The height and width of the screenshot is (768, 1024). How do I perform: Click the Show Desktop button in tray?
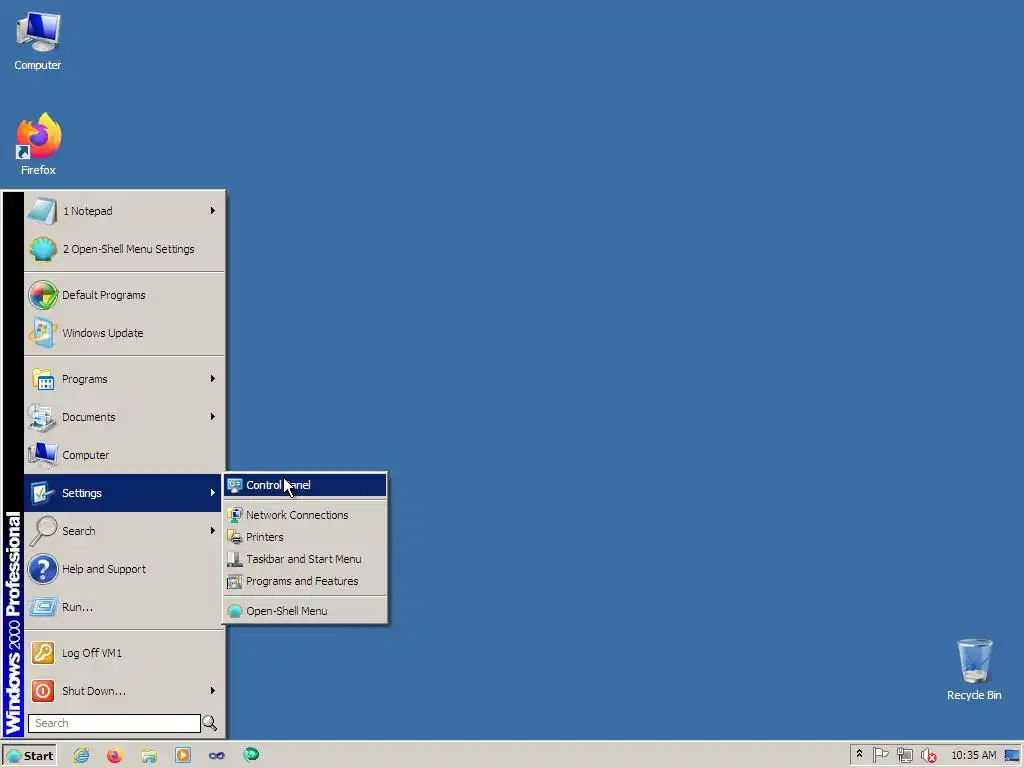[1012, 756]
